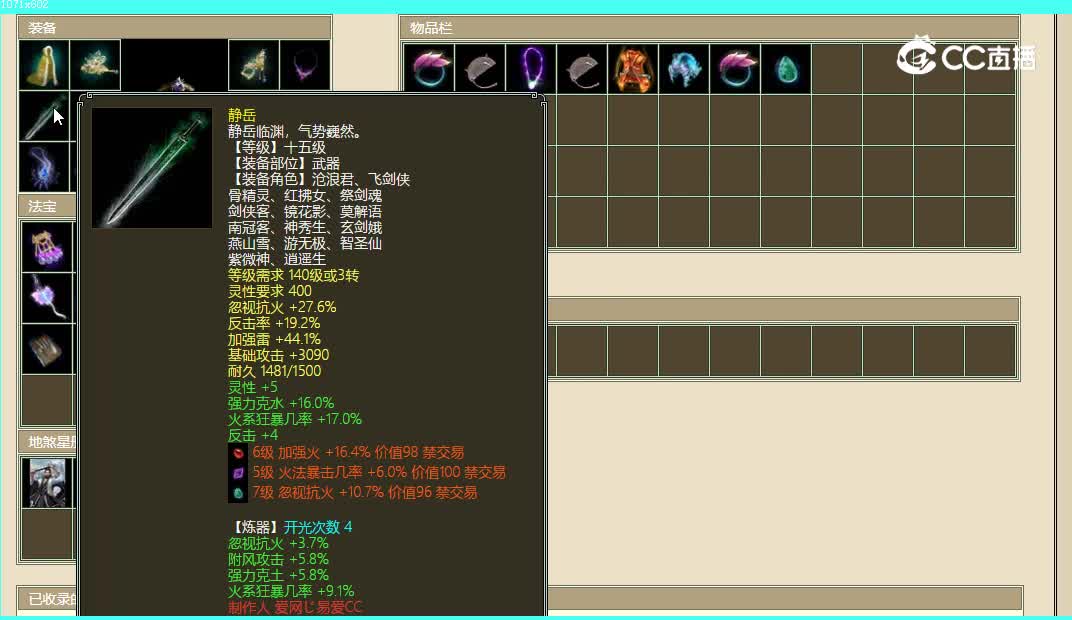Select the blue helmet in 物品栏
The image size is (1072, 620).
(684, 68)
